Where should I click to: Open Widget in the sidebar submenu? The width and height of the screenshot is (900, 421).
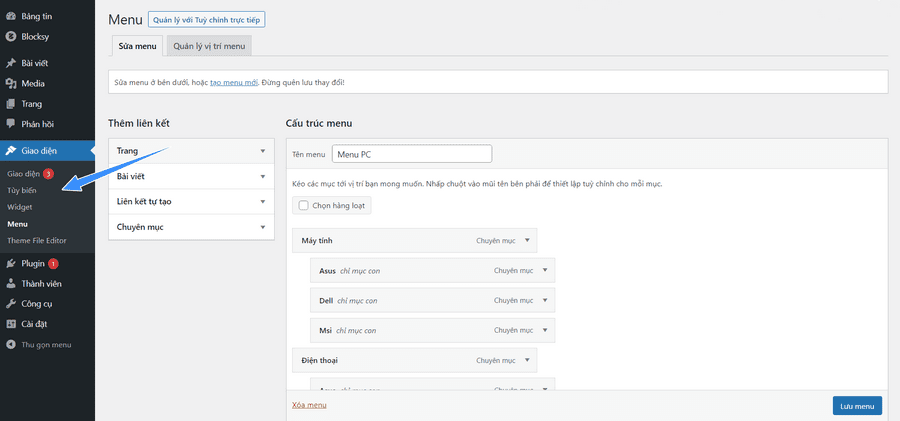pos(20,207)
